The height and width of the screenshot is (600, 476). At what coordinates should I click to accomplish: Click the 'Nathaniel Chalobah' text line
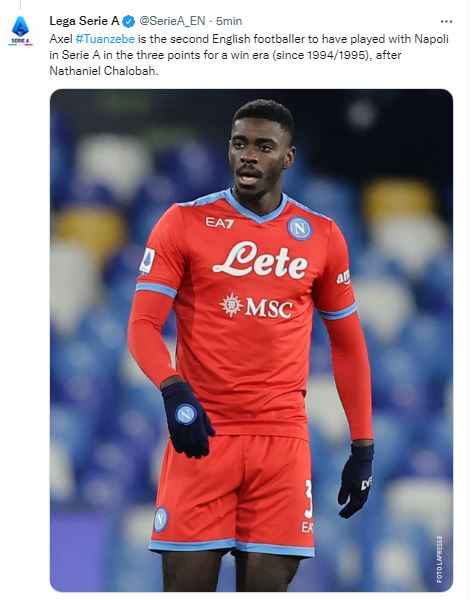point(104,71)
